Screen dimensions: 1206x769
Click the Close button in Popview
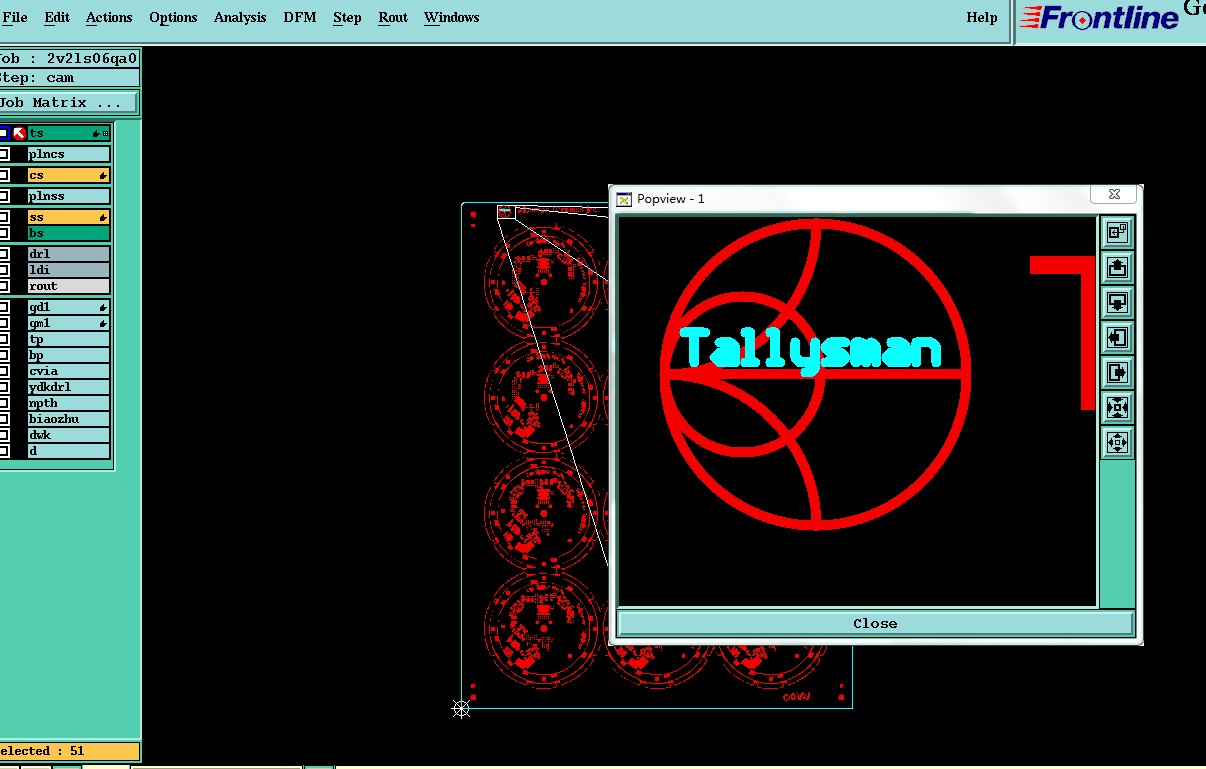[x=875, y=623]
